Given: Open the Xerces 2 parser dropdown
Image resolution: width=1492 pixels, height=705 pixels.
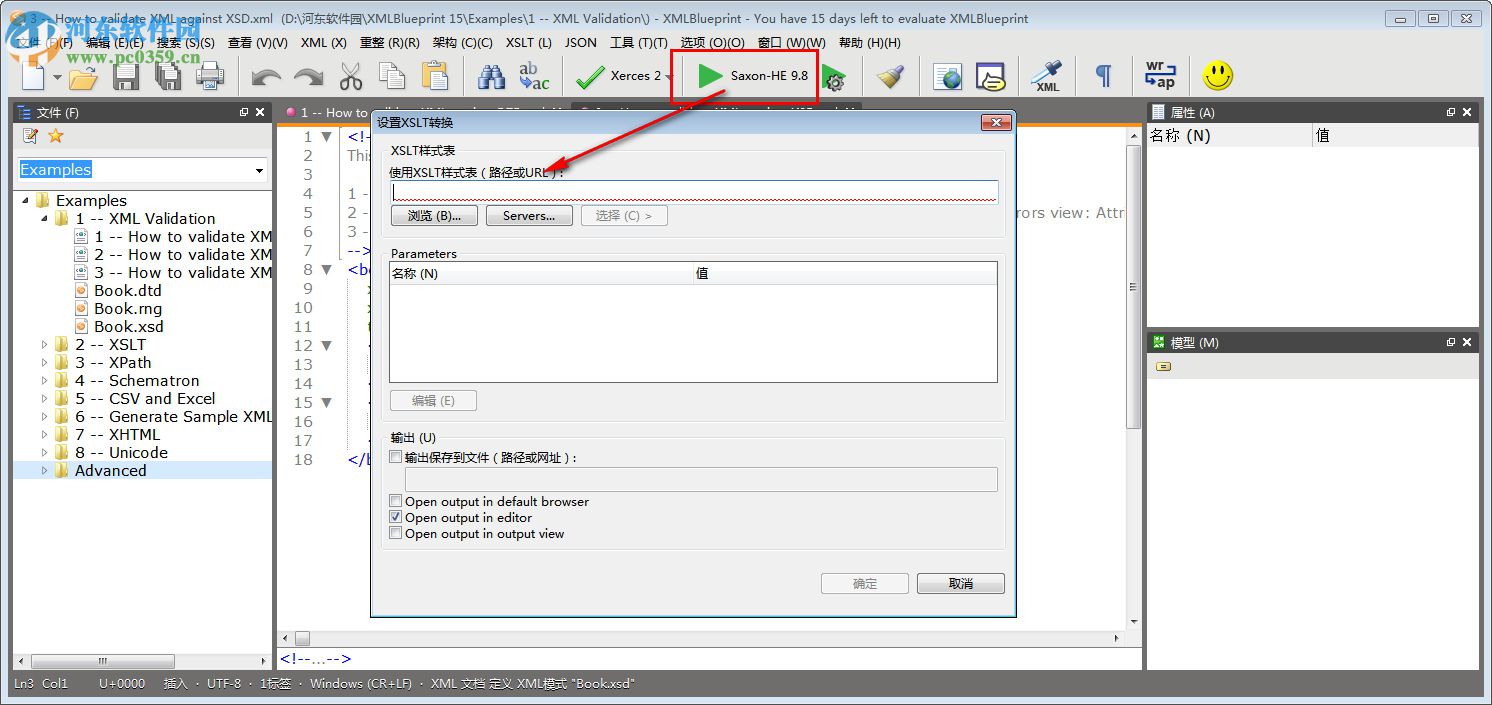Looking at the screenshot, I should coord(668,76).
